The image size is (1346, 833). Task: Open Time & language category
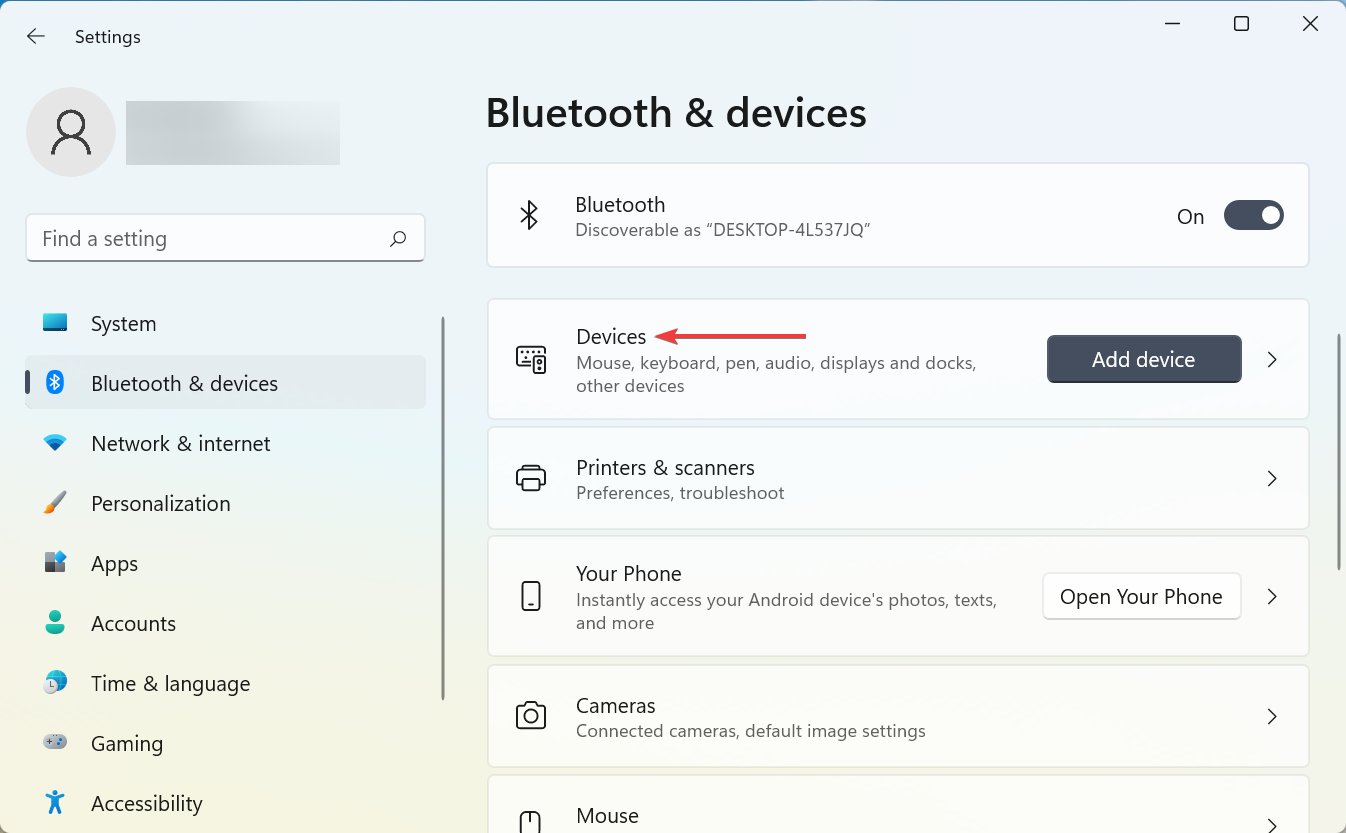click(x=226, y=683)
